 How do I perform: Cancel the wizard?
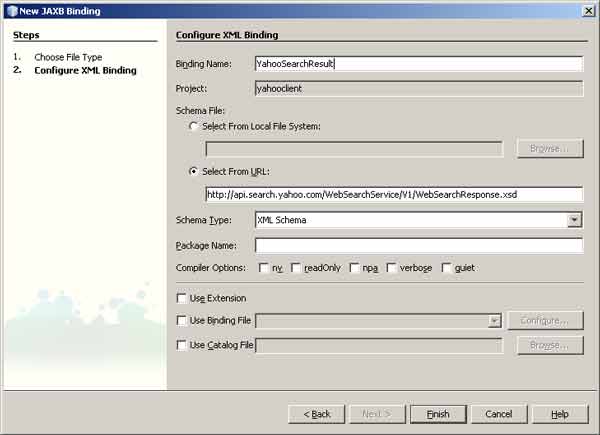499,414
